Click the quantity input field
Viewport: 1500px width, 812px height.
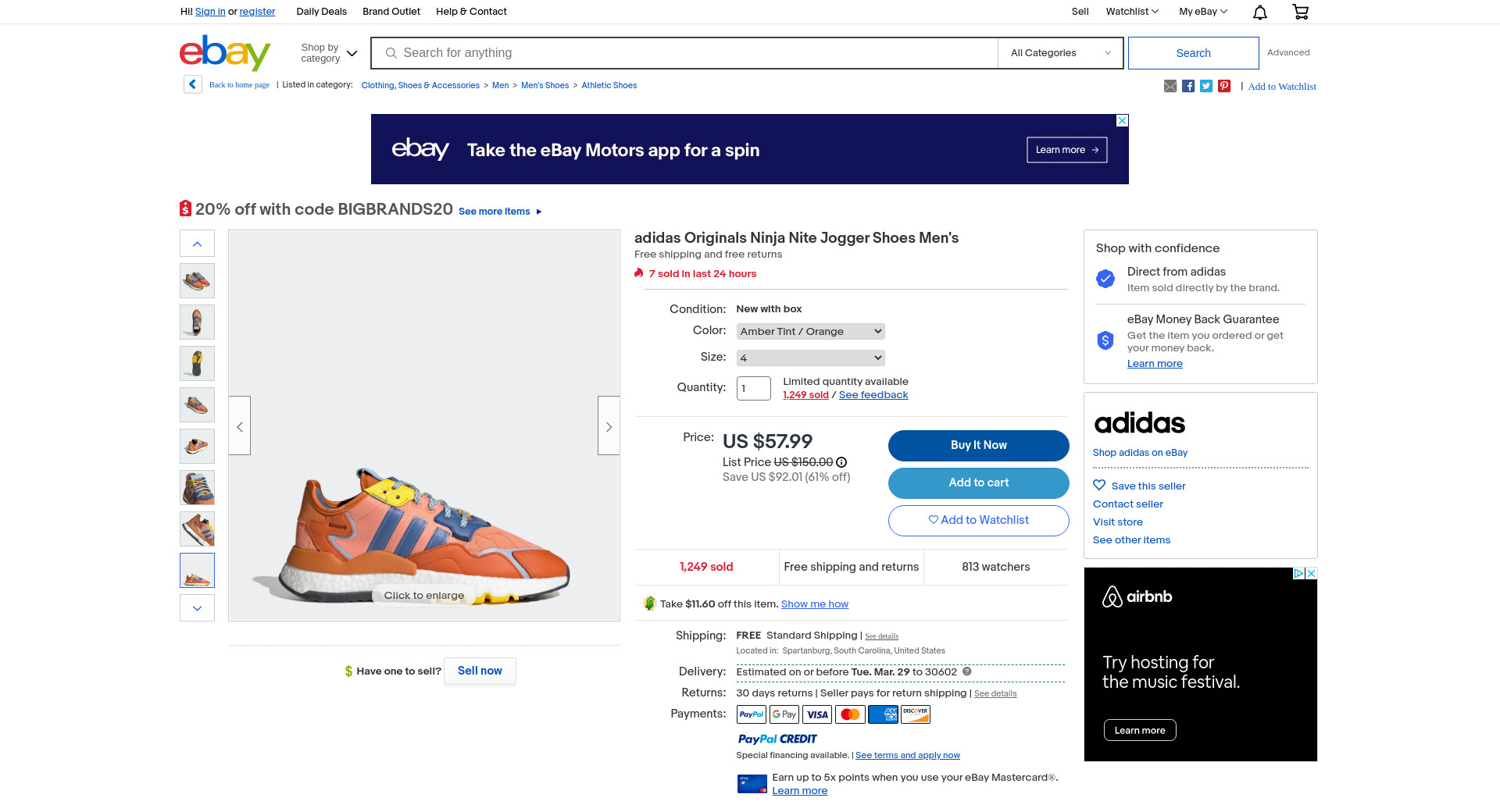(753, 388)
